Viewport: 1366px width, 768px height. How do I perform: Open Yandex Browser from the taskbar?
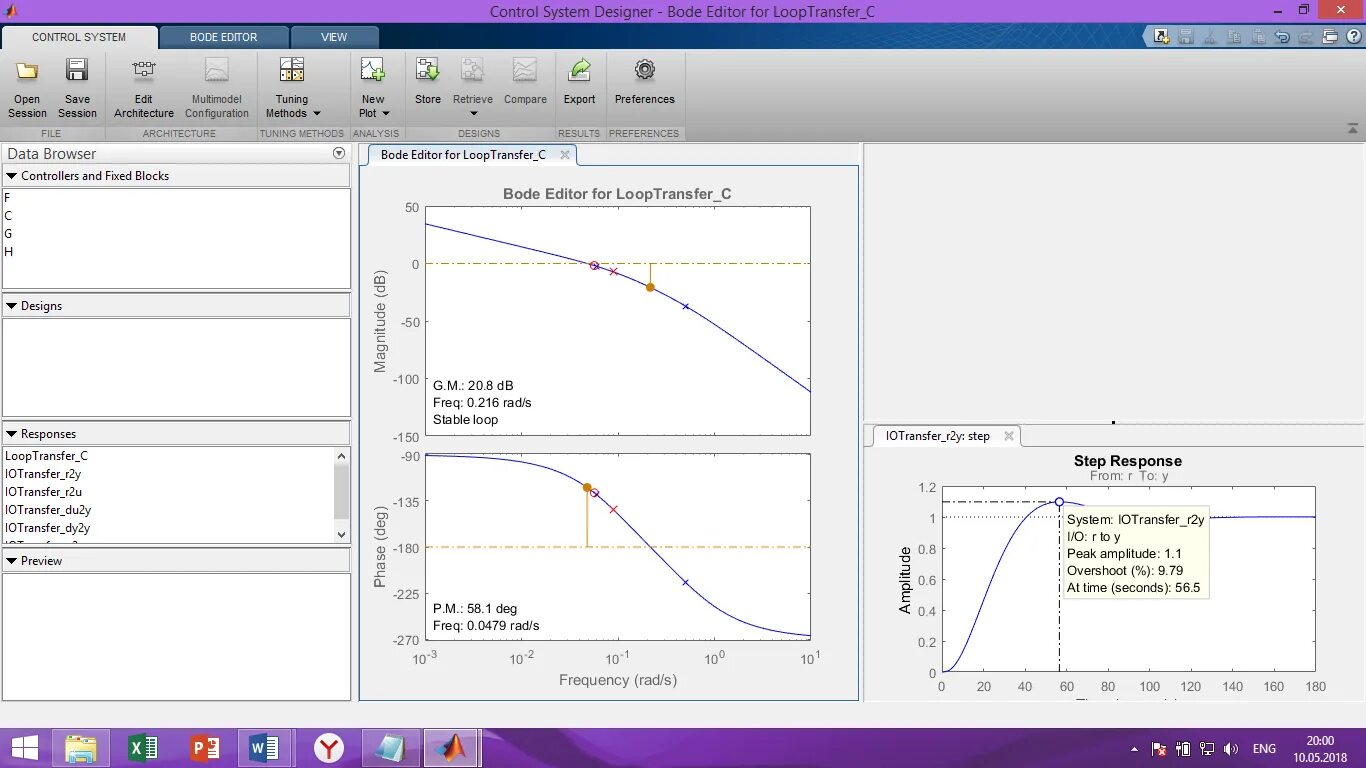[329, 748]
